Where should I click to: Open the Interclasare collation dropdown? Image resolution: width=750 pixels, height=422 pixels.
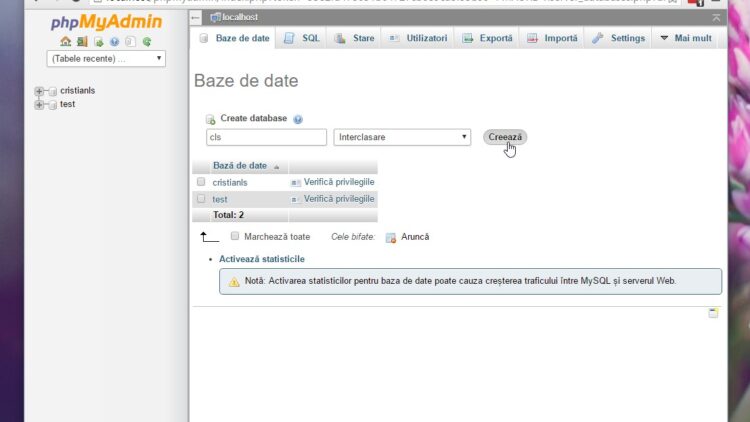tap(402, 137)
